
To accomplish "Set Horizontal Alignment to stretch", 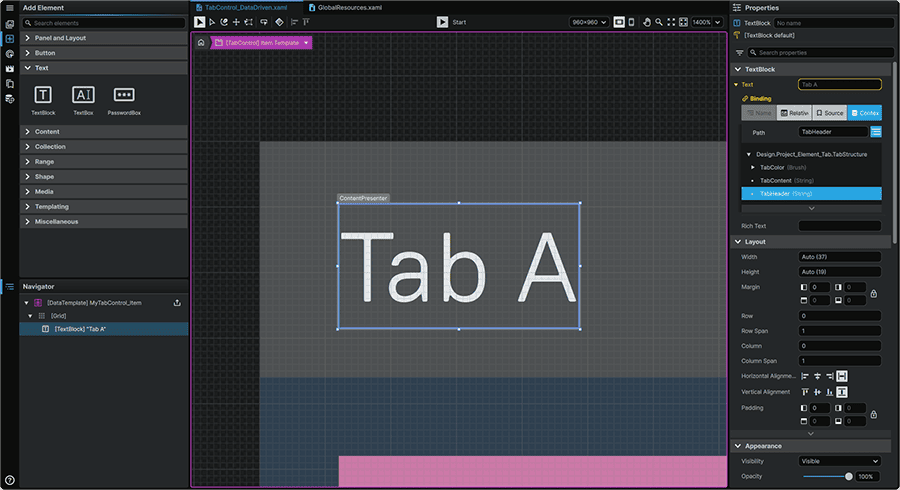I will (841, 376).
